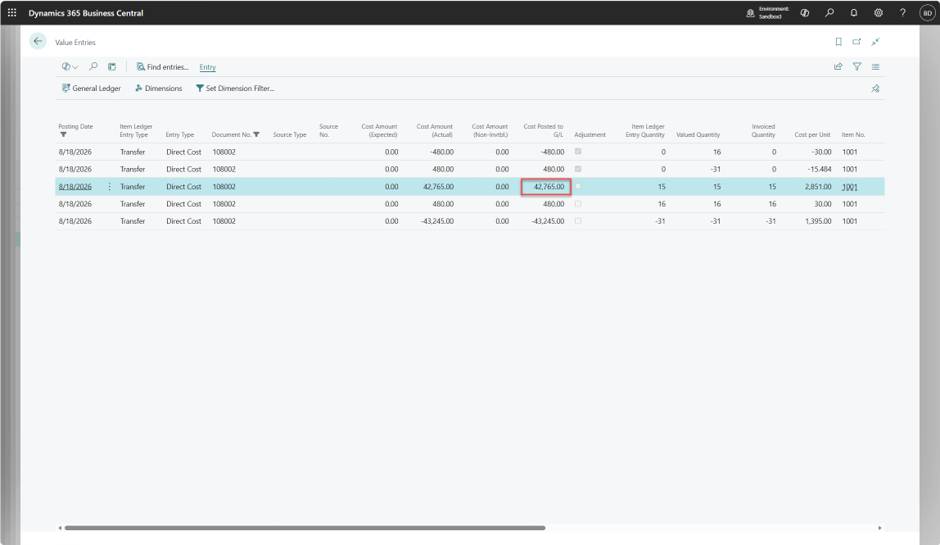This screenshot has height=545, width=940.
Task: Bookmark this Value Entries page
Action: point(838,41)
